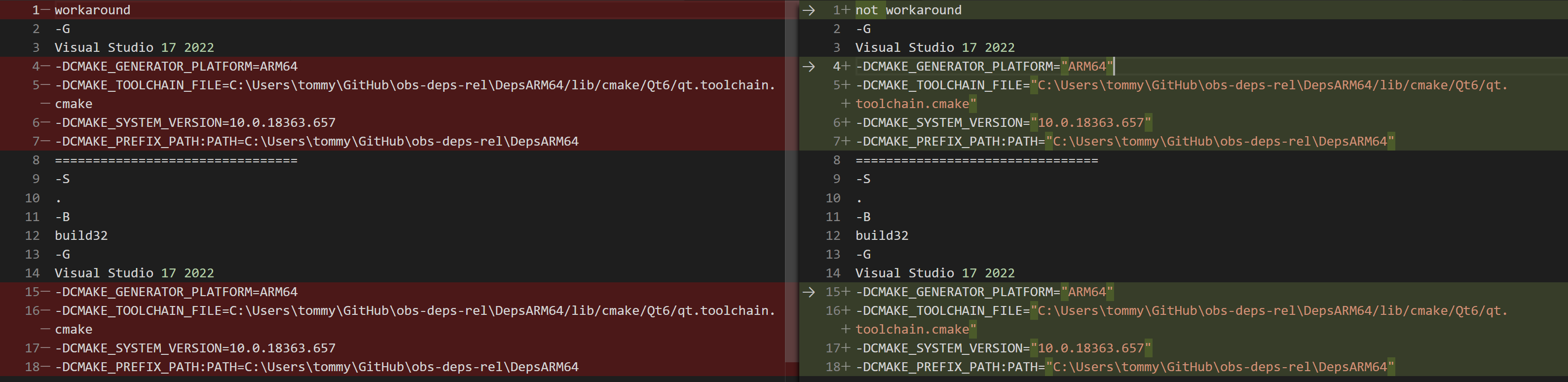Click "-G" on line 2 of original pane
1568x382 pixels.
point(63,29)
